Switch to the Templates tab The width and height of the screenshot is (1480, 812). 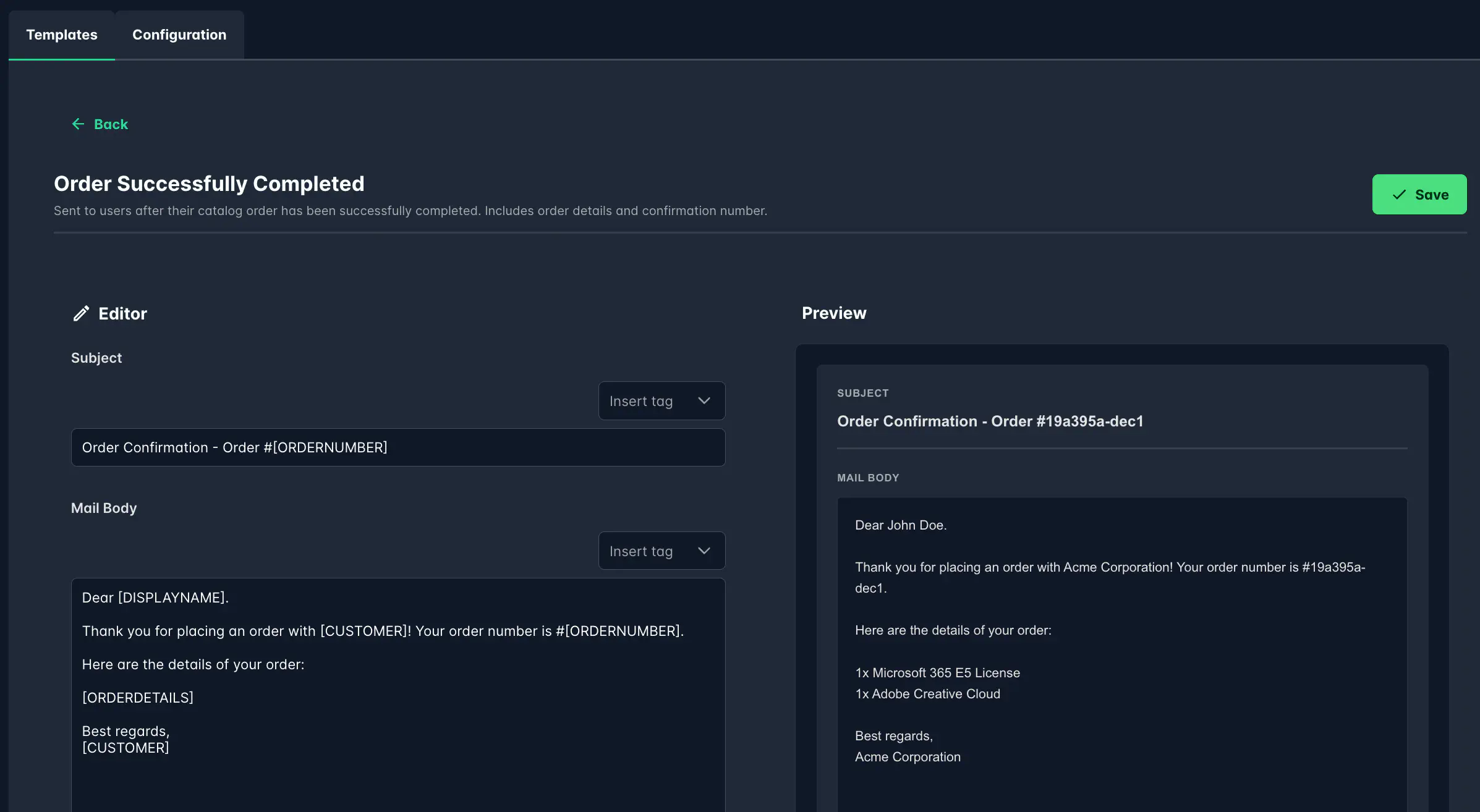pyautogui.click(x=62, y=35)
